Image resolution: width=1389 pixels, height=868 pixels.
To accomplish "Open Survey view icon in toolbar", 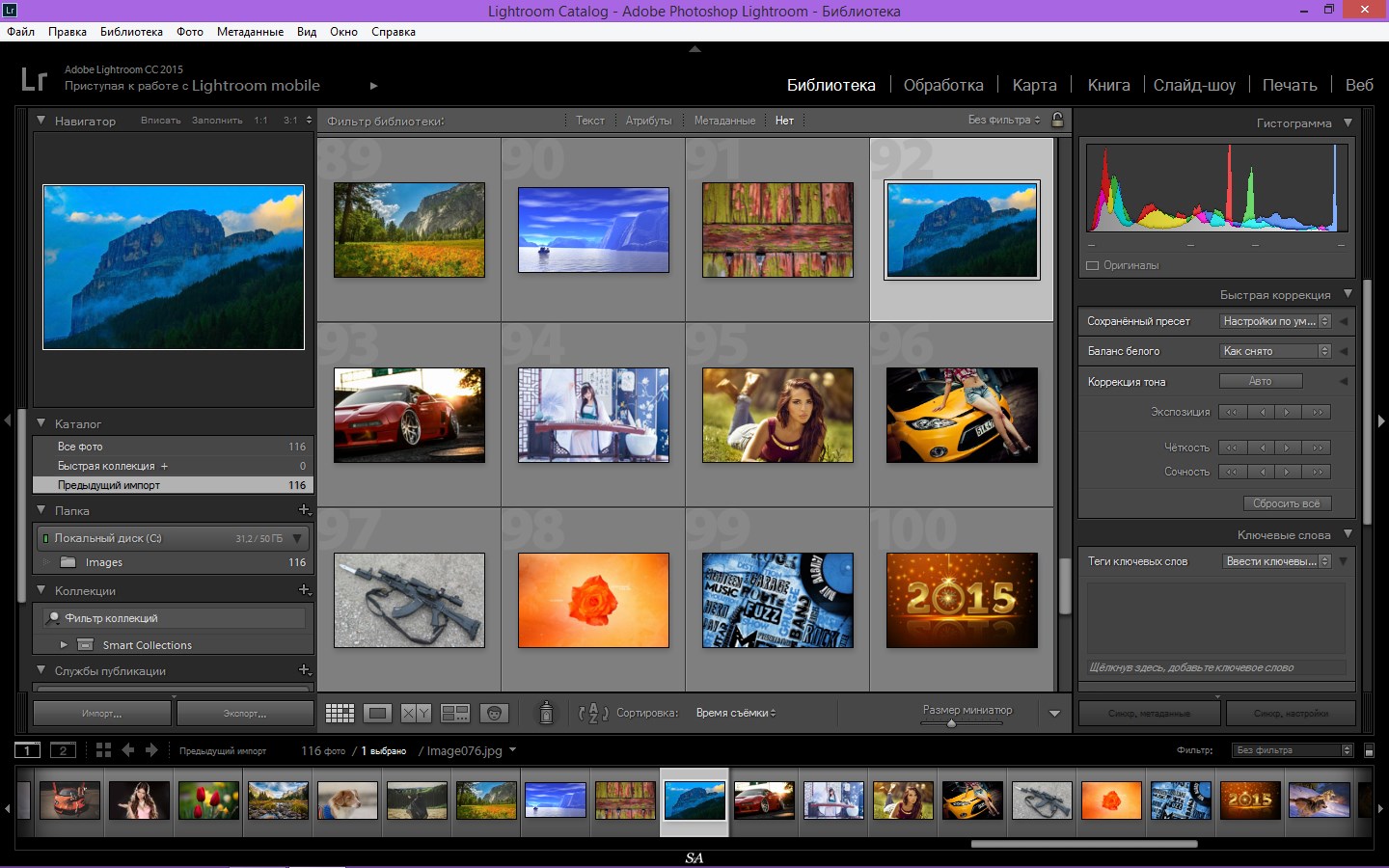I will tap(454, 713).
